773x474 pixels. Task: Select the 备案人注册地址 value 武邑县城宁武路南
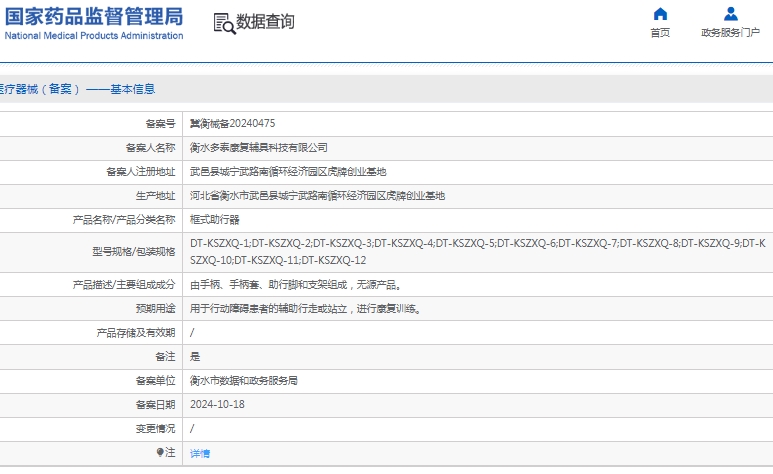(288, 172)
